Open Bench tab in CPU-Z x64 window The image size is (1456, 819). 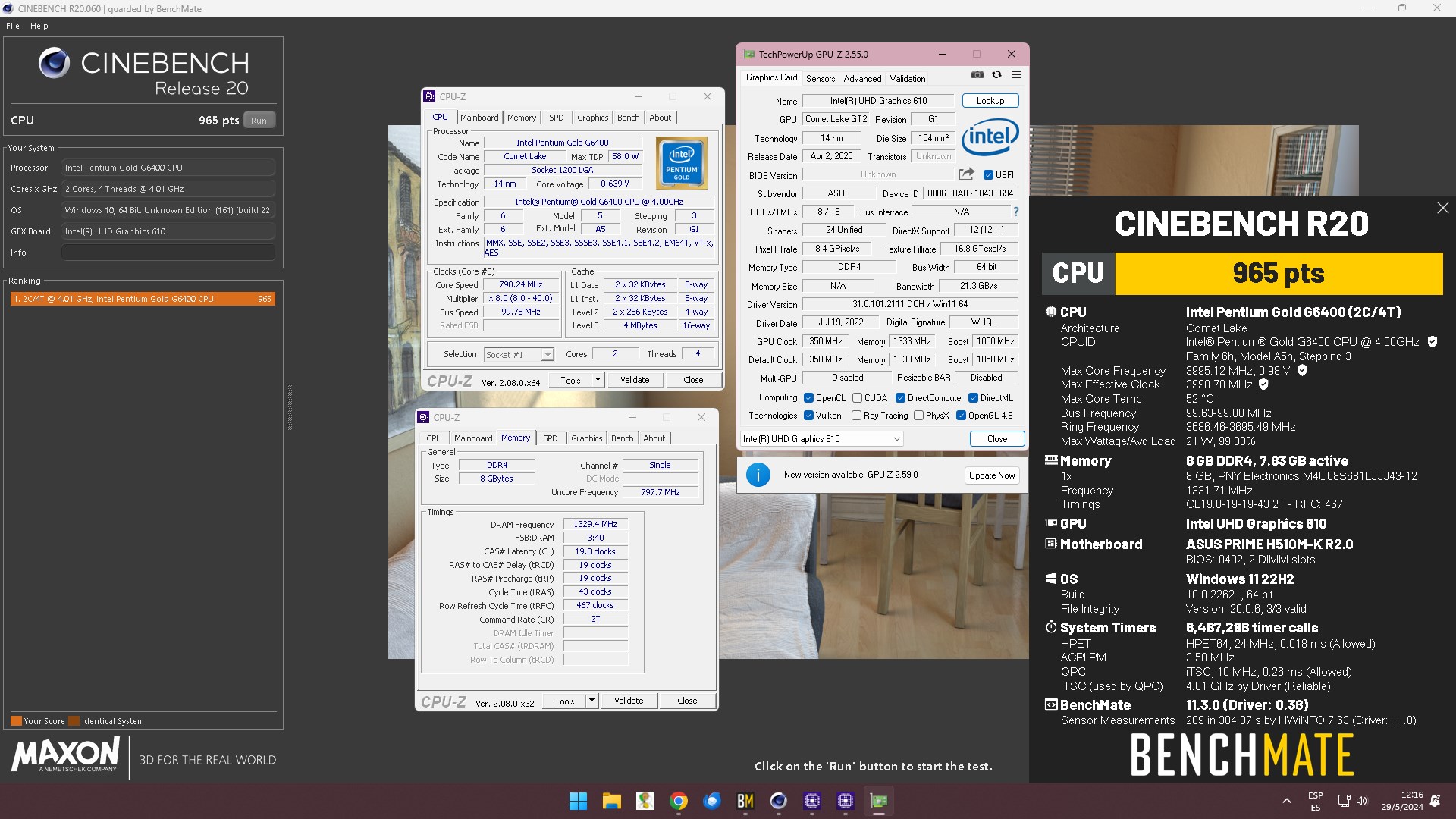[628, 118]
